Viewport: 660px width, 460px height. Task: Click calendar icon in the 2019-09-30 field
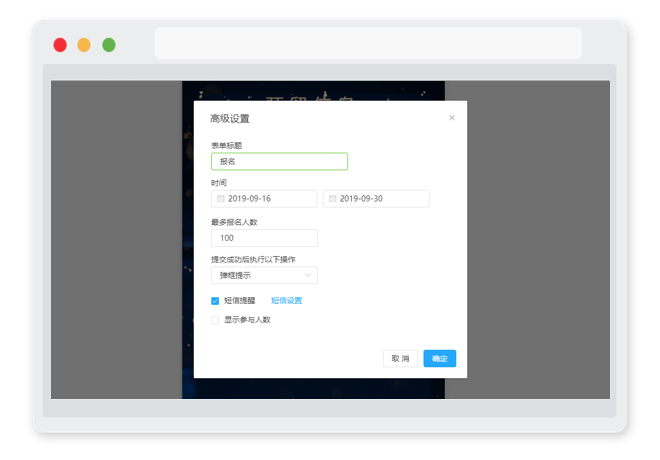[x=333, y=199]
